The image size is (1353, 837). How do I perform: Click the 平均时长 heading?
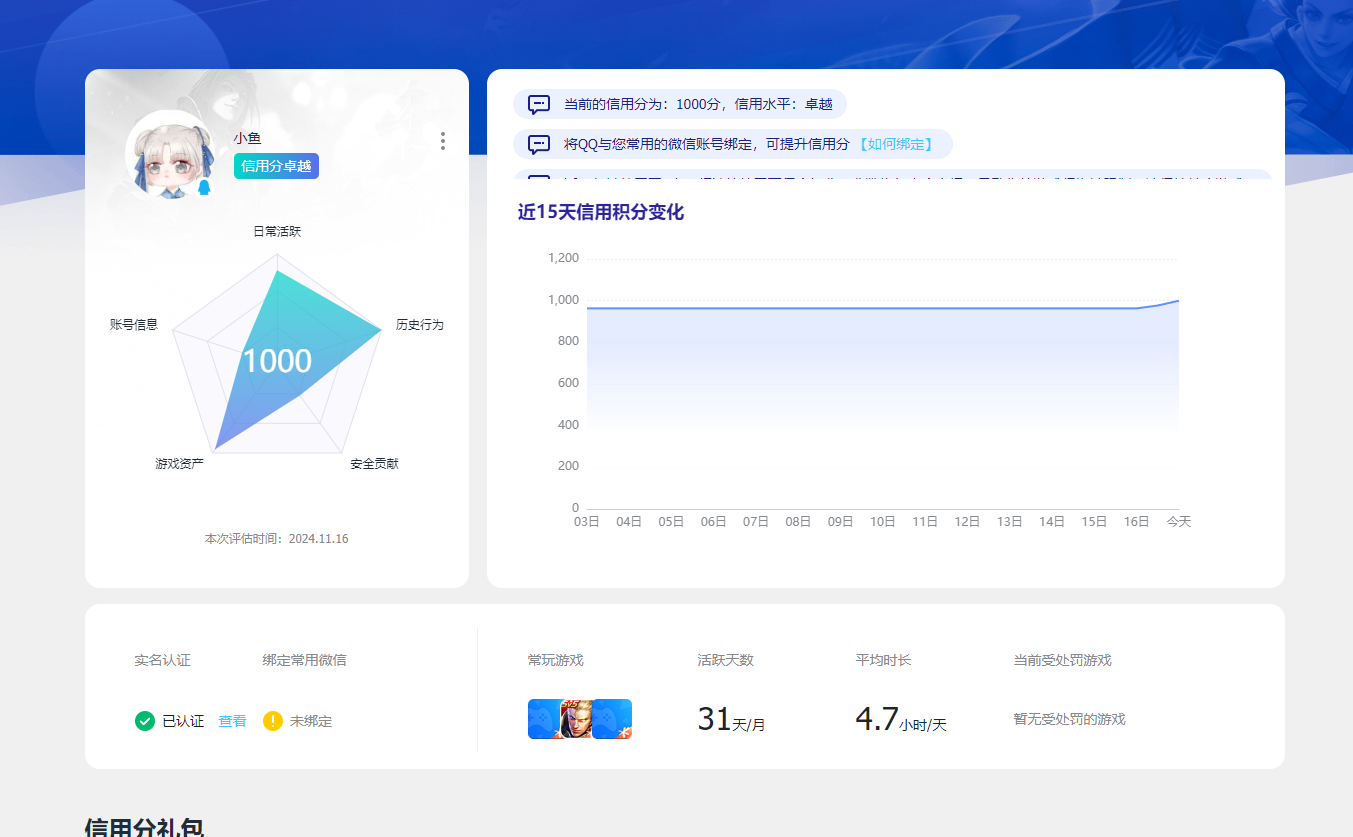click(884, 661)
